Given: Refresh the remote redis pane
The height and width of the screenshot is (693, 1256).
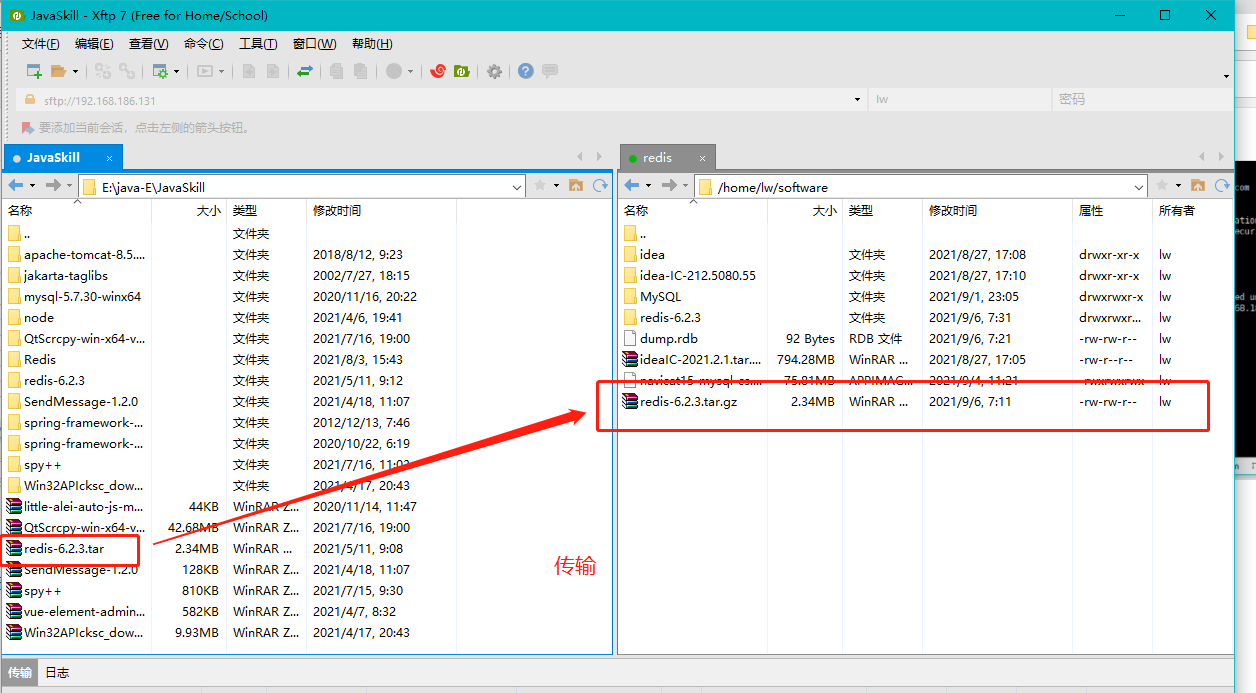Looking at the screenshot, I should pyautogui.click(x=1222, y=186).
